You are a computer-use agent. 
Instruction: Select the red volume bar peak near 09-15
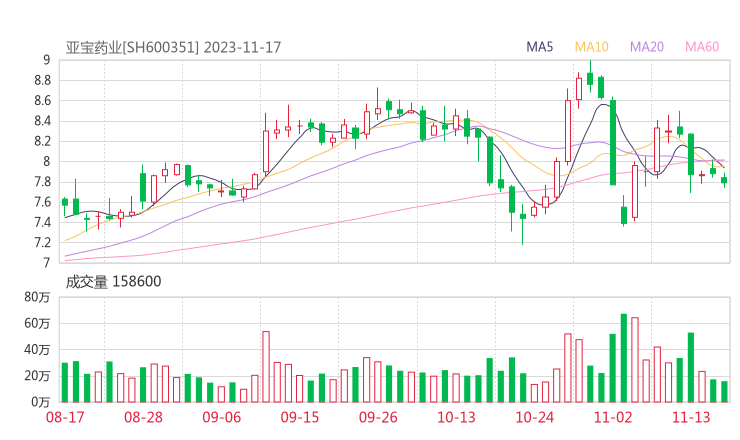(266, 367)
